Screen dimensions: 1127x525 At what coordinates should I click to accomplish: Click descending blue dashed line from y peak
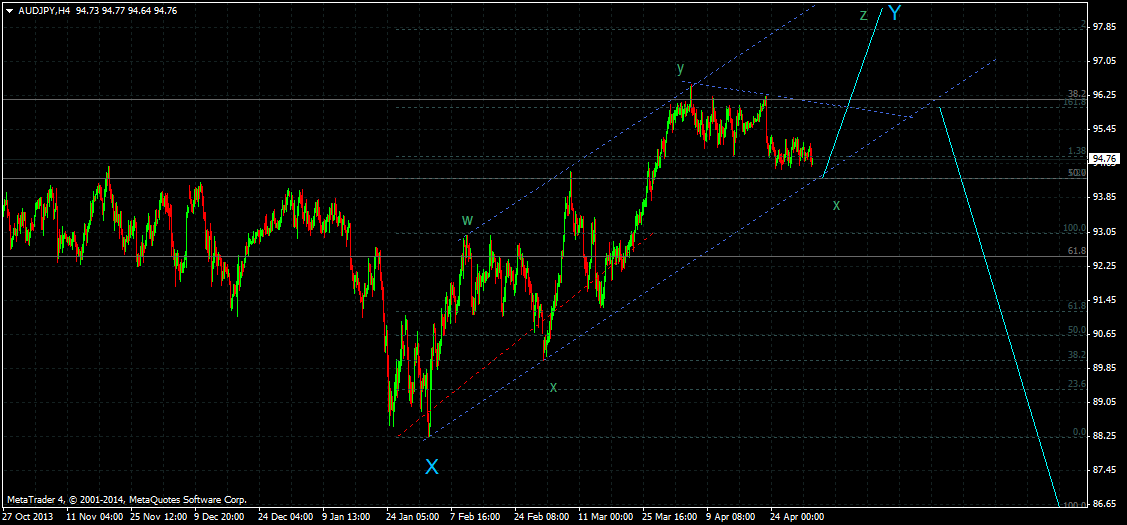798,99
